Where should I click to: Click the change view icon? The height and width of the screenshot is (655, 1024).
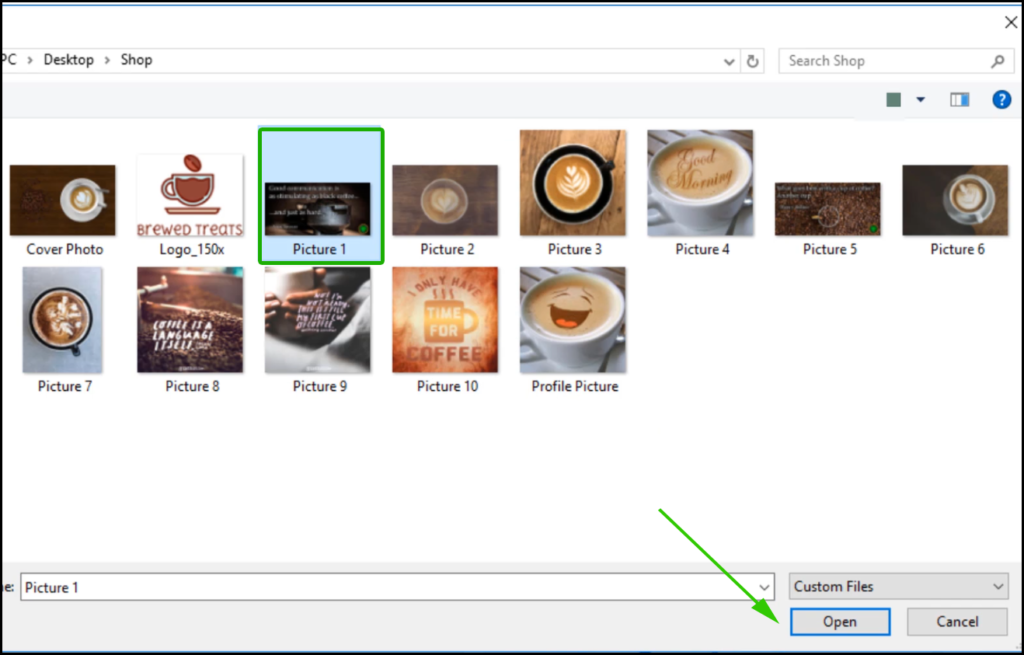(893, 99)
